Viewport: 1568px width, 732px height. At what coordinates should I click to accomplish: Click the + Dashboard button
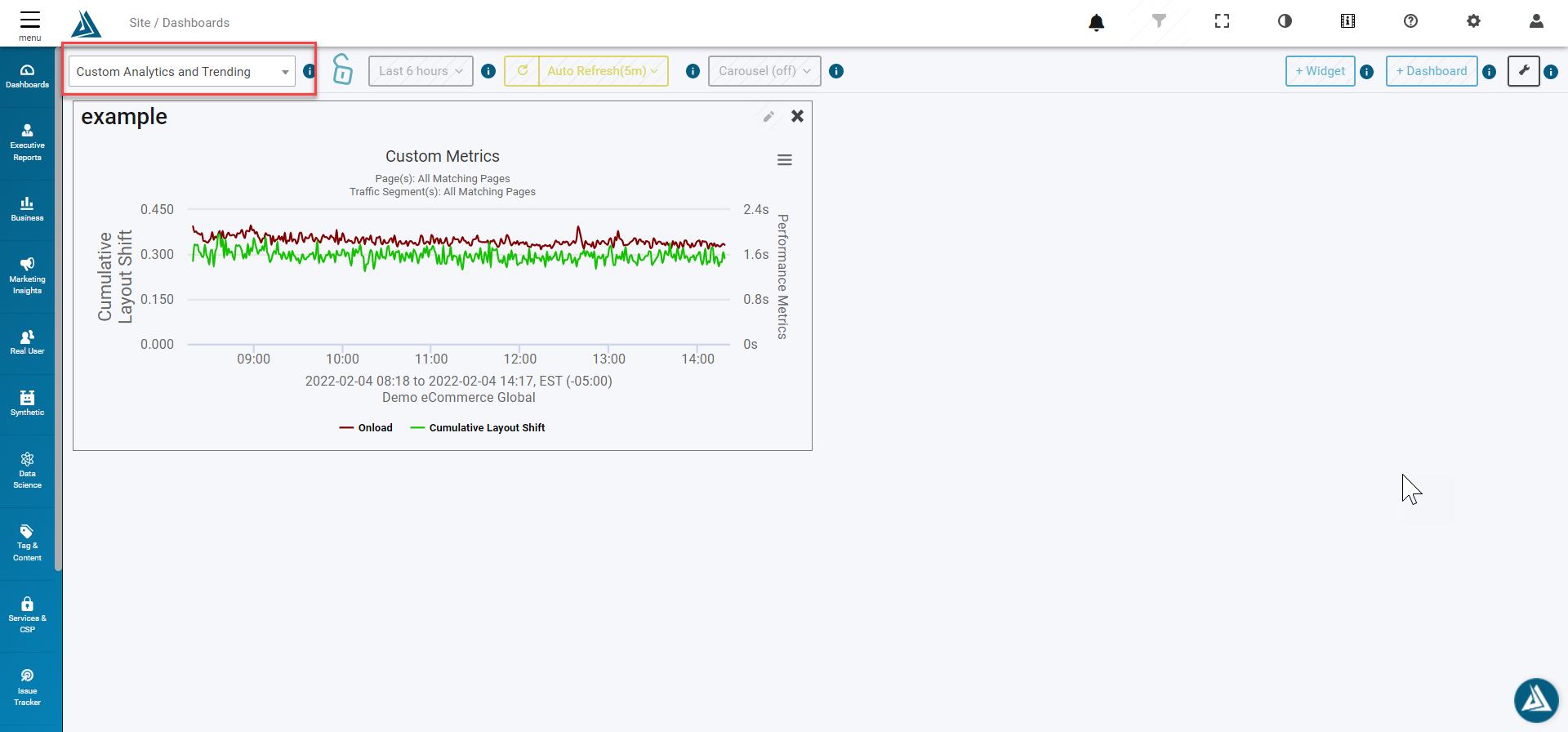tap(1432, 71)
